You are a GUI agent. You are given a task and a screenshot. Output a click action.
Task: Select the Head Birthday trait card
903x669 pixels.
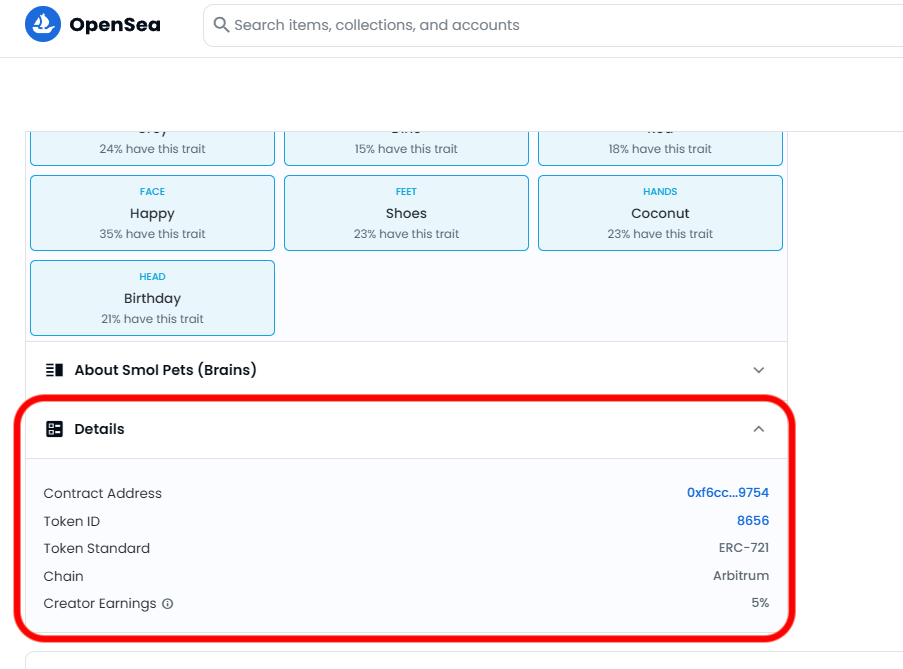[153, 298]
